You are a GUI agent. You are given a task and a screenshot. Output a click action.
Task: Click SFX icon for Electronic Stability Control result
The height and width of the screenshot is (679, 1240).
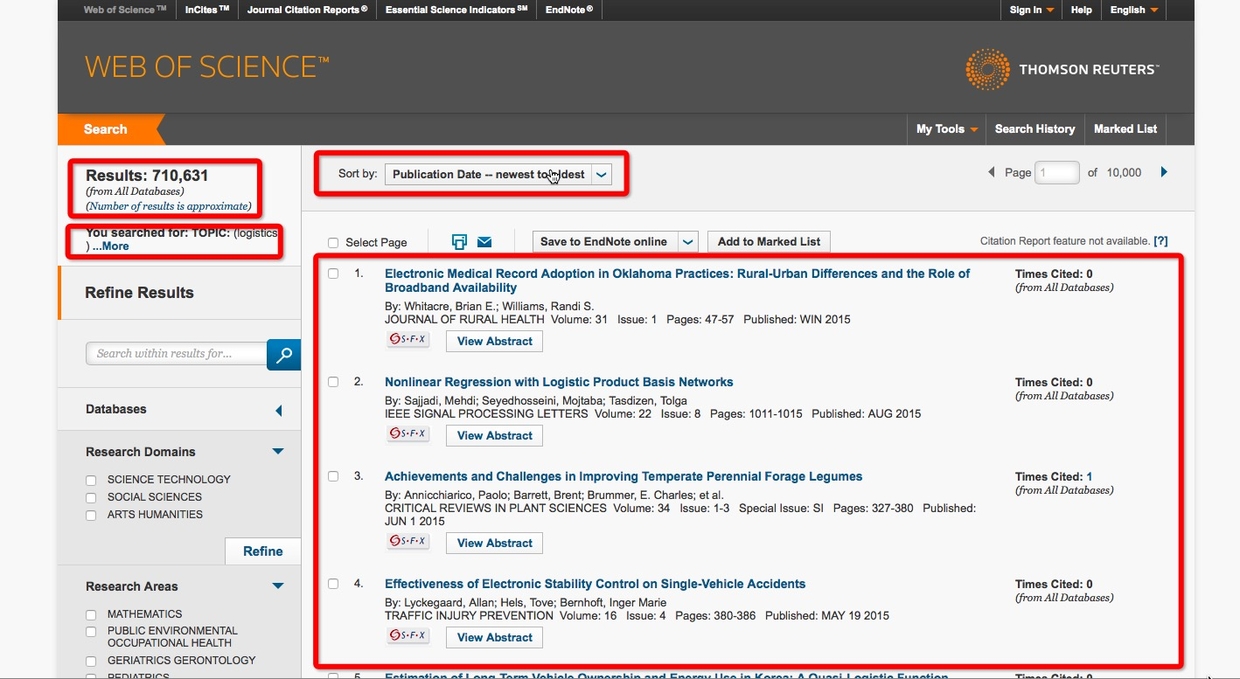coord(408,636)
